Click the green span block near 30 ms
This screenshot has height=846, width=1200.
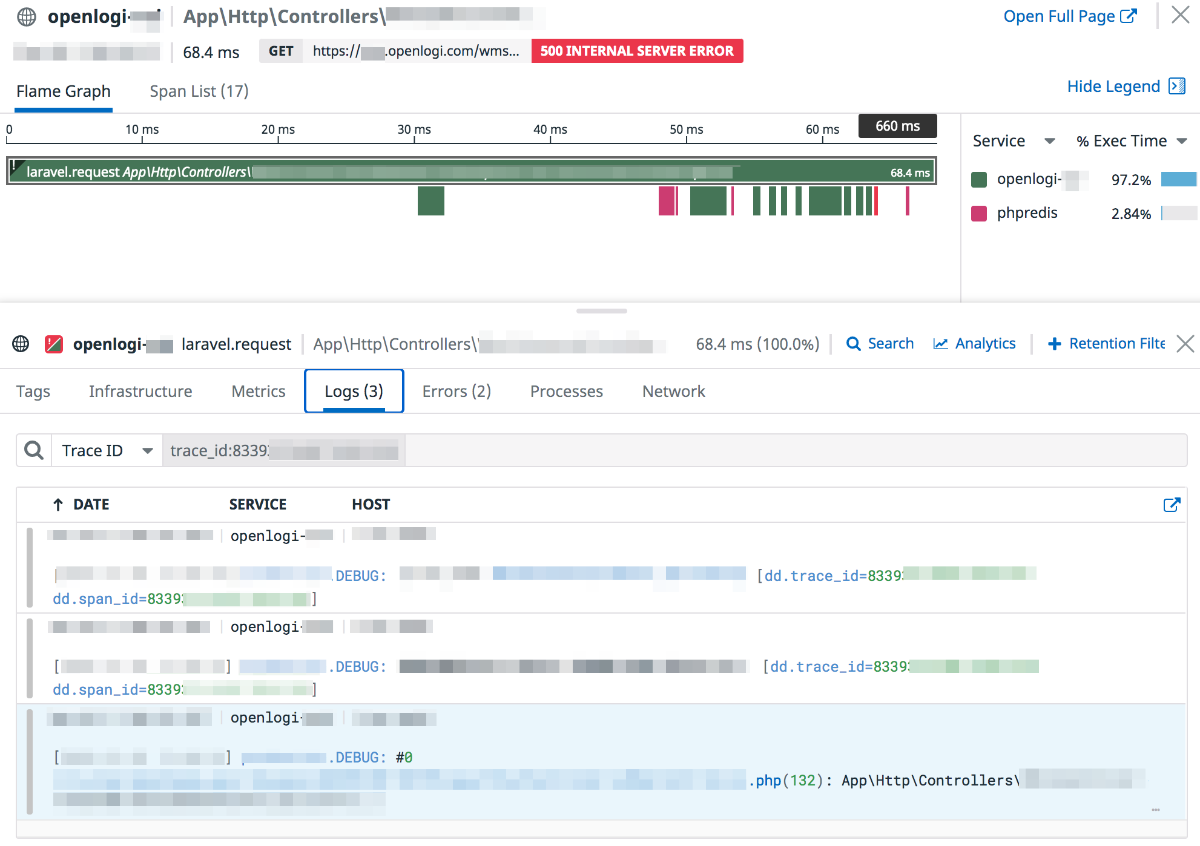[x=431, y=200]
